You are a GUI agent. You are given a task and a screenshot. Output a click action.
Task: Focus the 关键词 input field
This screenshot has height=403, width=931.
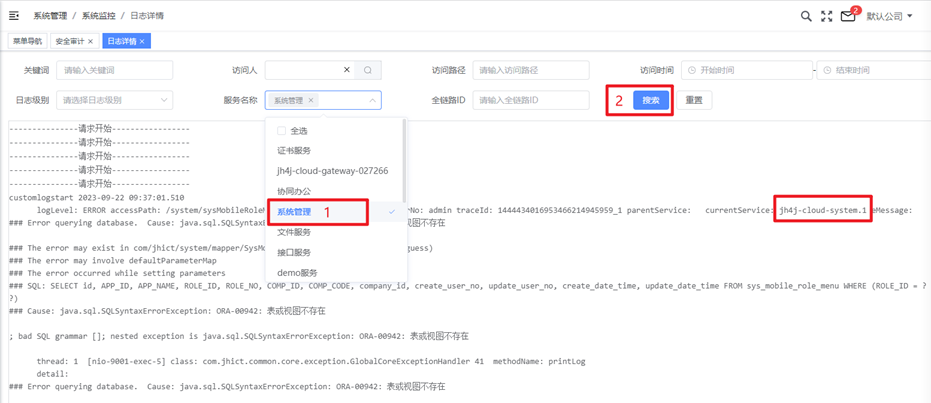(115, 70)
